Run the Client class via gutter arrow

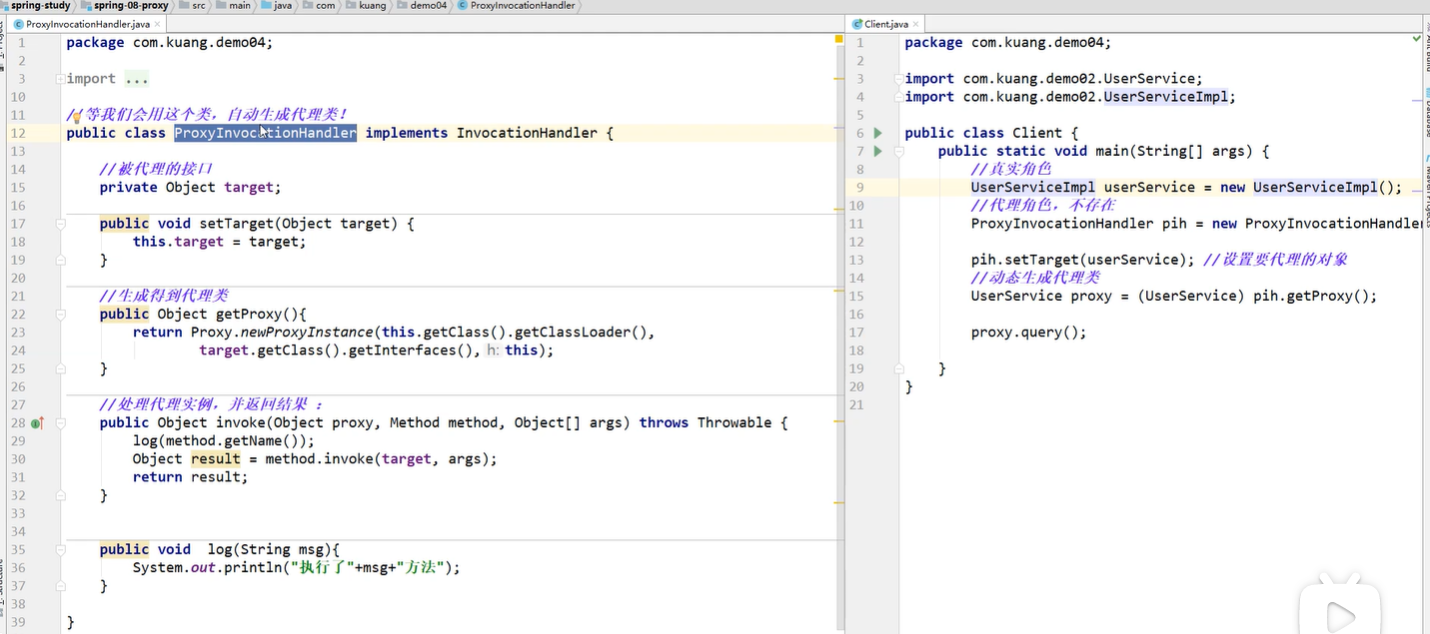click(x=878, y=133)
